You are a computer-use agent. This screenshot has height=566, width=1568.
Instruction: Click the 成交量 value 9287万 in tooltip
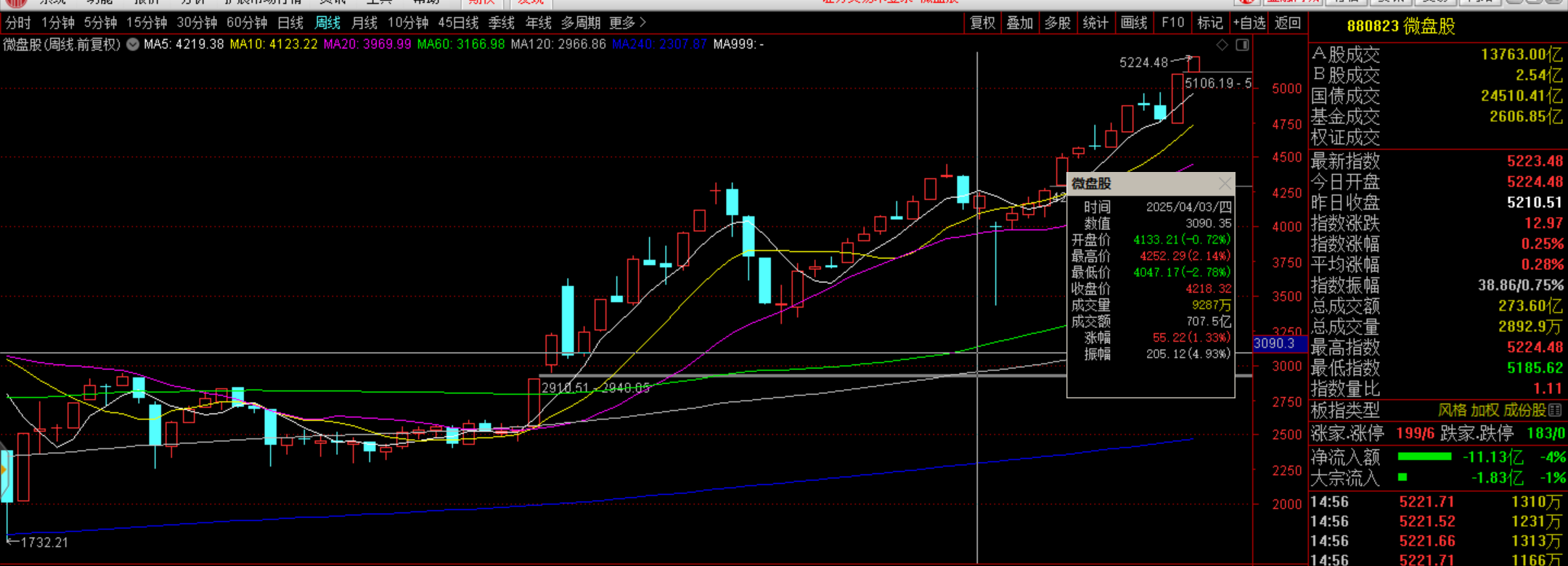pyautogui.click(x=1211, y=305)
